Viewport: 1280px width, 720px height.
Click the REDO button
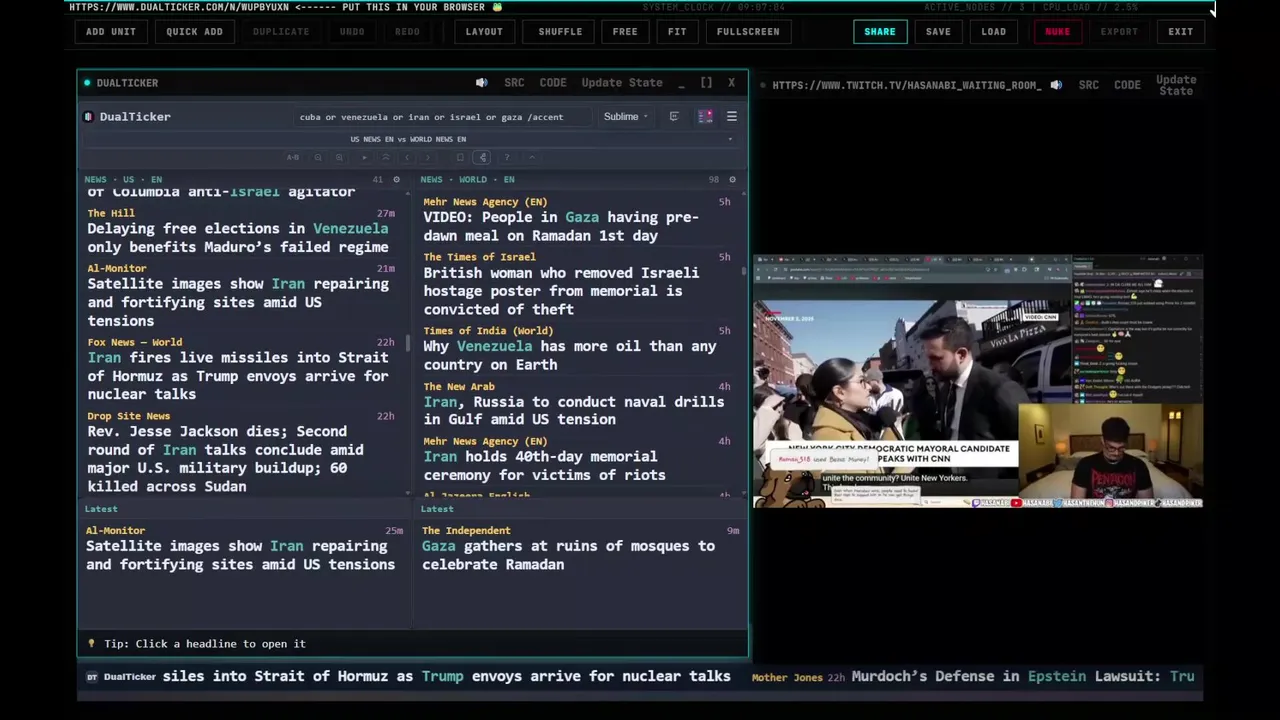pos(407,32)
